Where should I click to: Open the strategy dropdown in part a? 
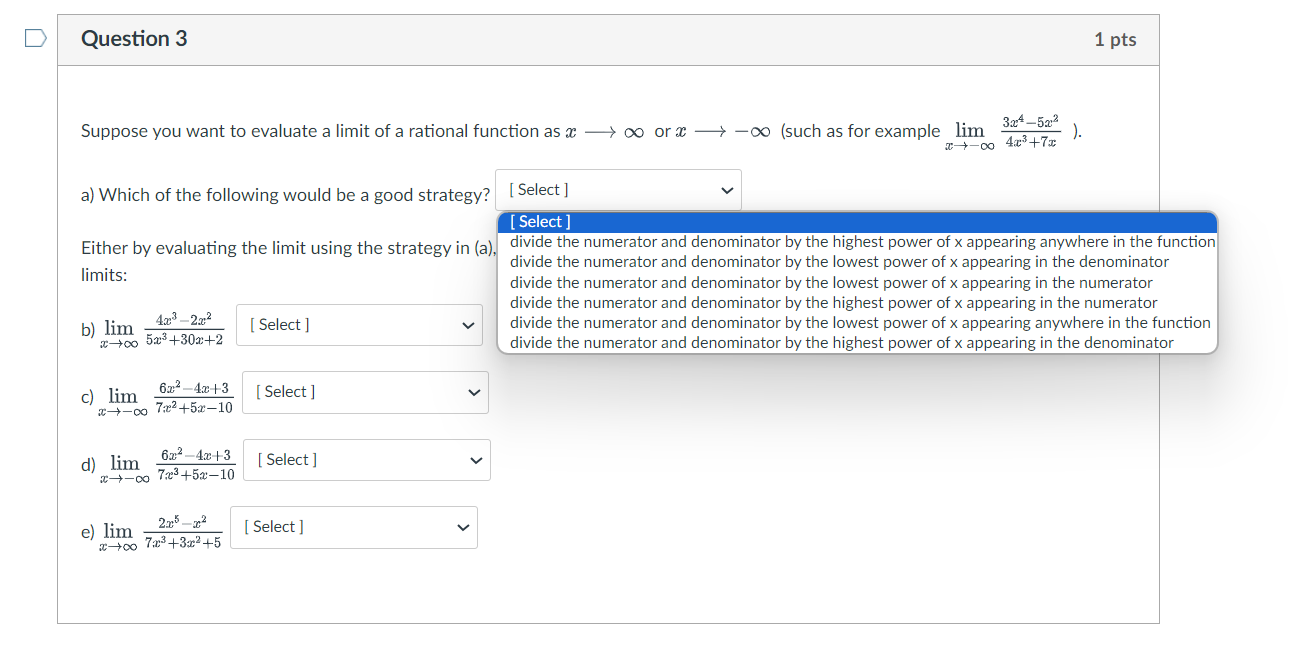[617, 189]
